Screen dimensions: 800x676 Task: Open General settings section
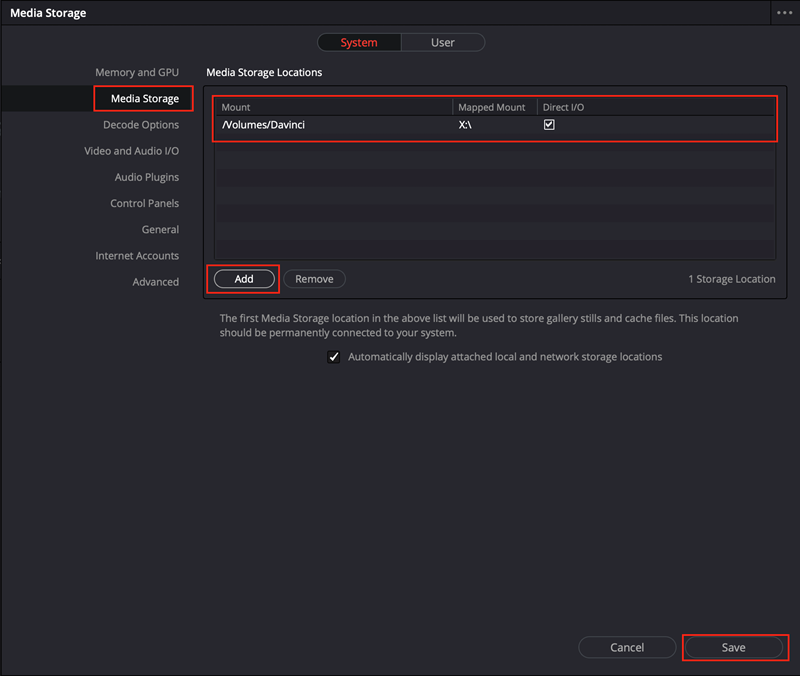coord(160,230)
